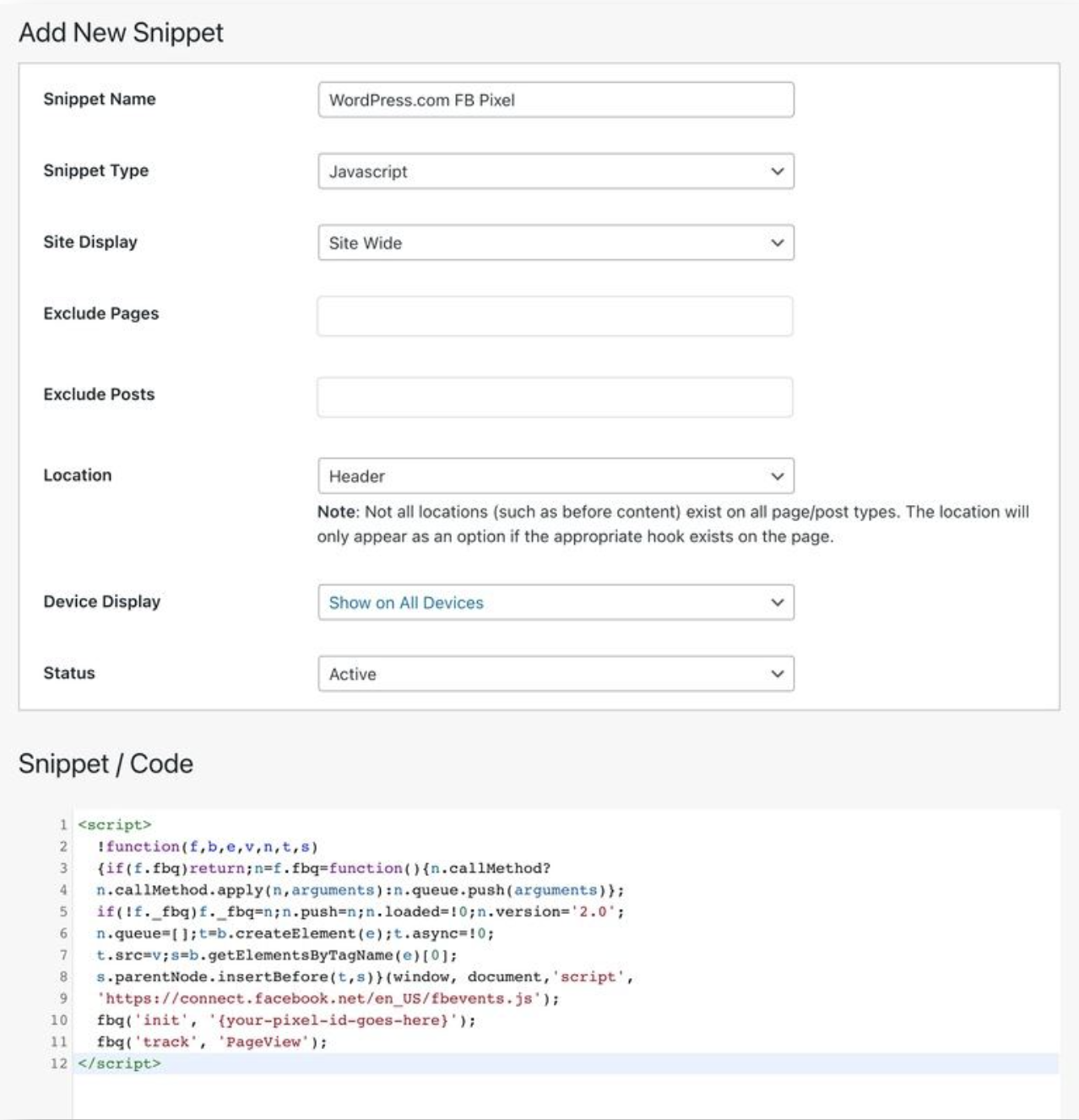Click line number 1 in code gutter
This screenshot has width=1079, height=1120.
(x=63, y=824)
